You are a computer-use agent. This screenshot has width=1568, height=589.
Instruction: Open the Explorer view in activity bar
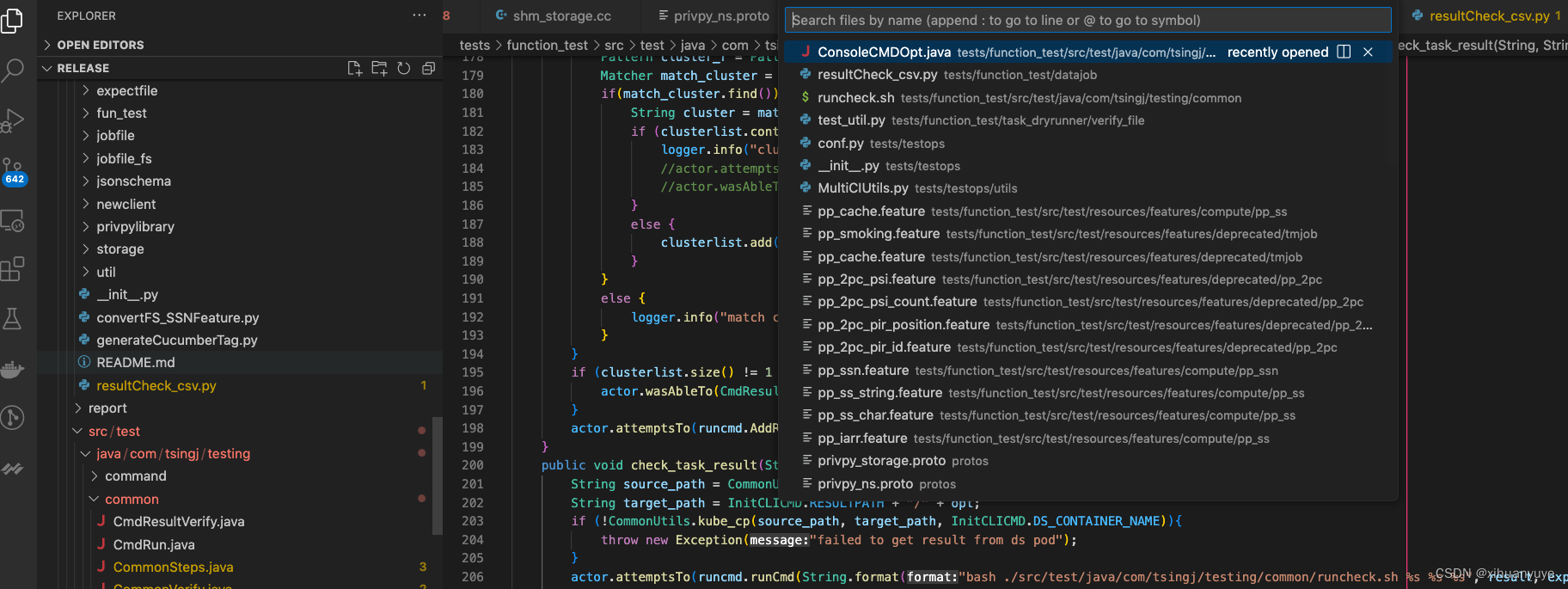[12, 19]
